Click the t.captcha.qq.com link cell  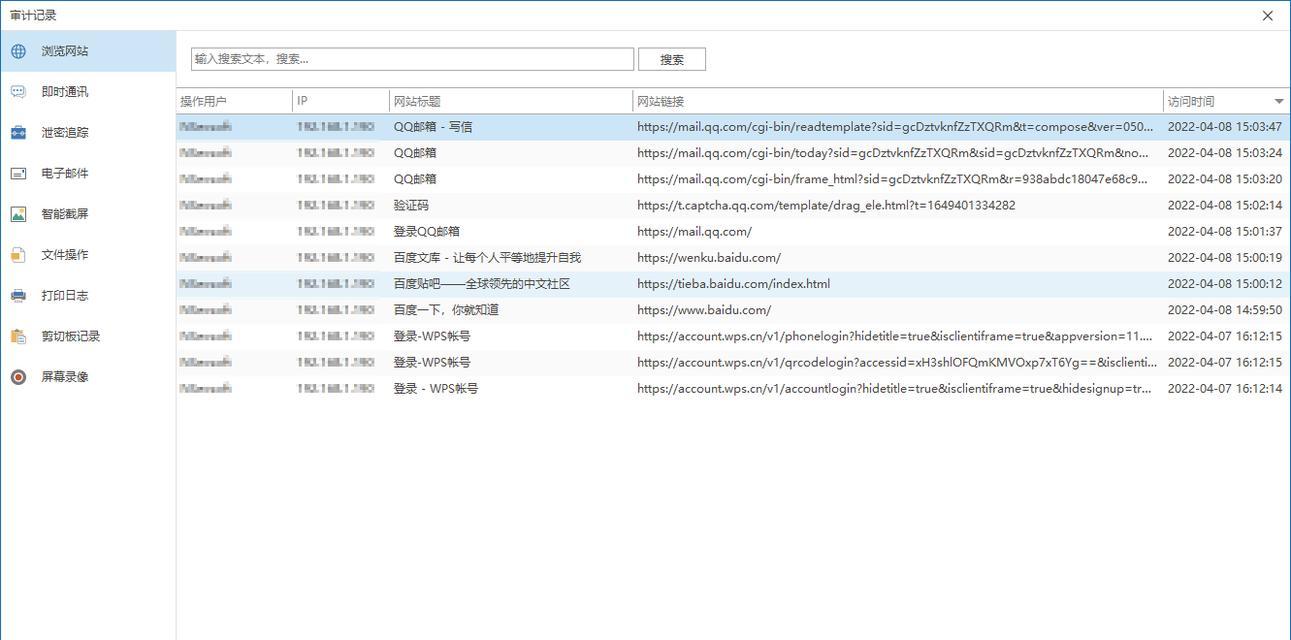click(826, 205)
